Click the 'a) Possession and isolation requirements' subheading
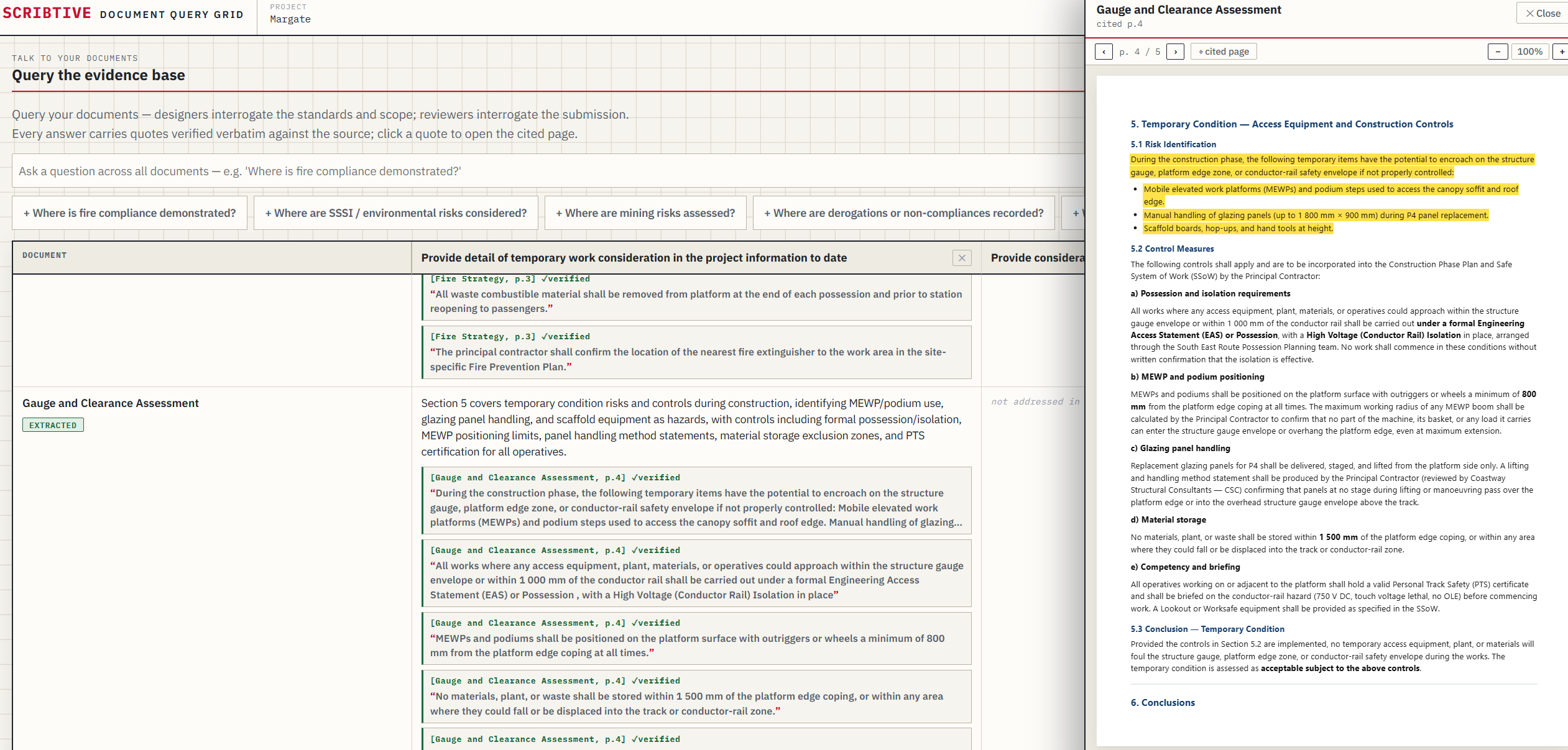This screenshot has height=750, width=1568. point(1210,293)
